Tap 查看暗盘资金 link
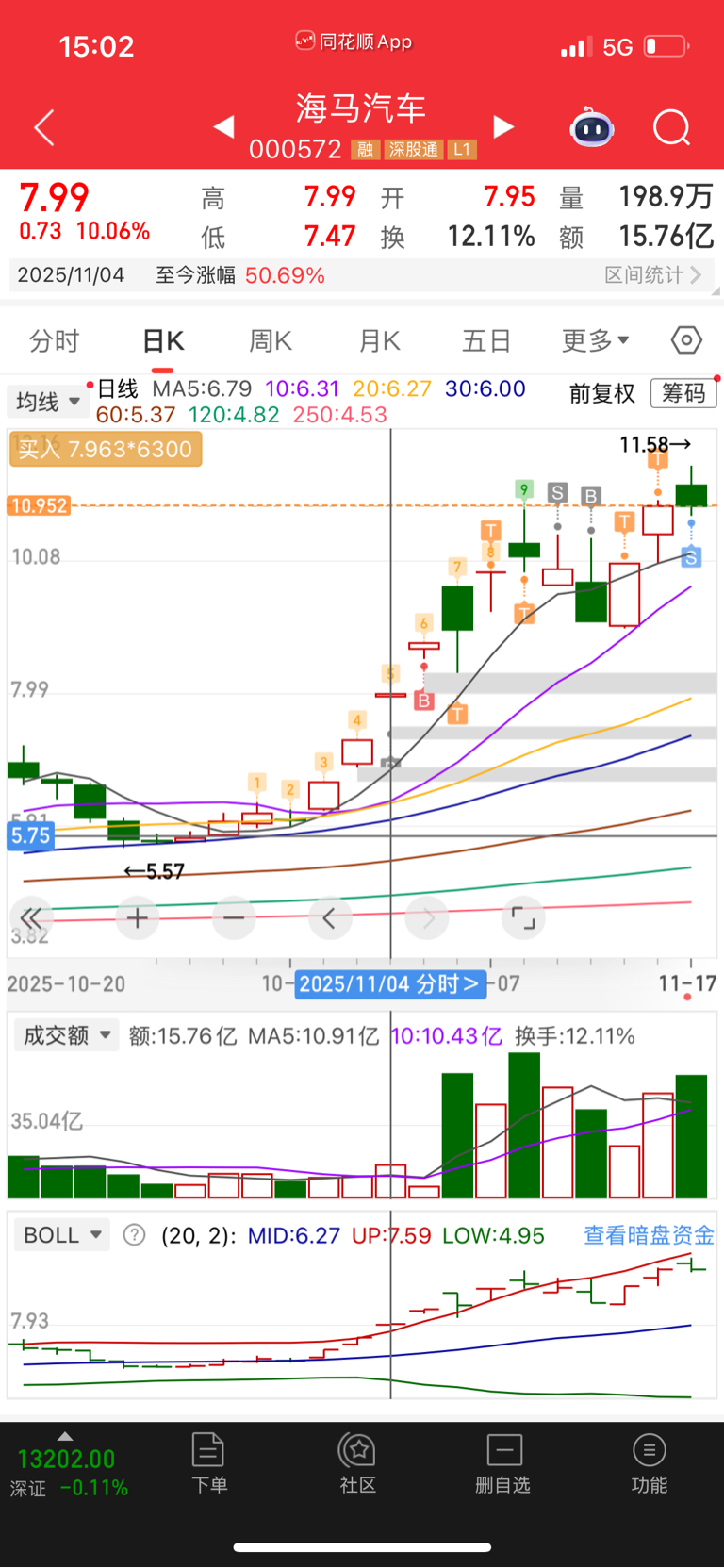 coord(649,1235)
